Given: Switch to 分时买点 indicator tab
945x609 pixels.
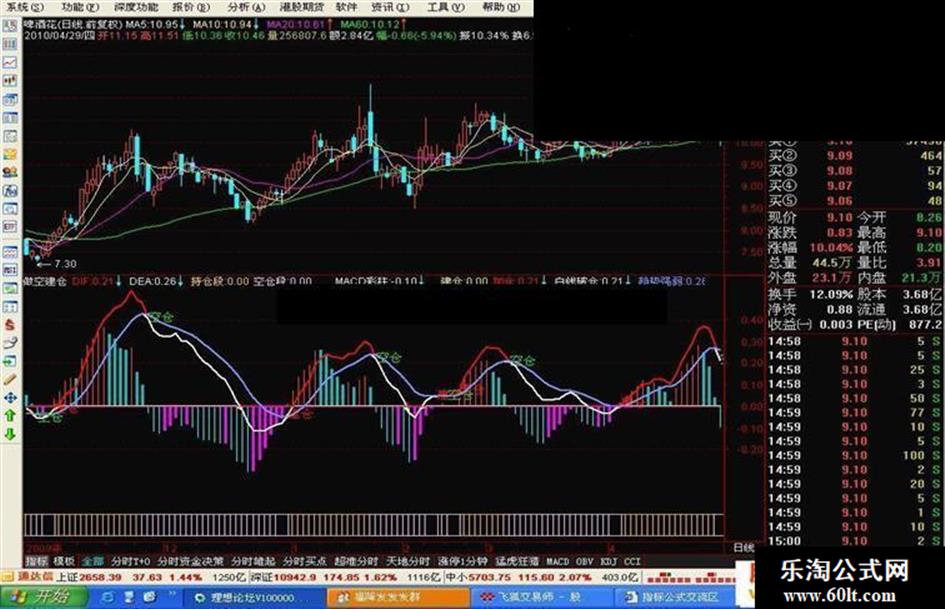Looking at the screenshot, I should pos(305,561).
